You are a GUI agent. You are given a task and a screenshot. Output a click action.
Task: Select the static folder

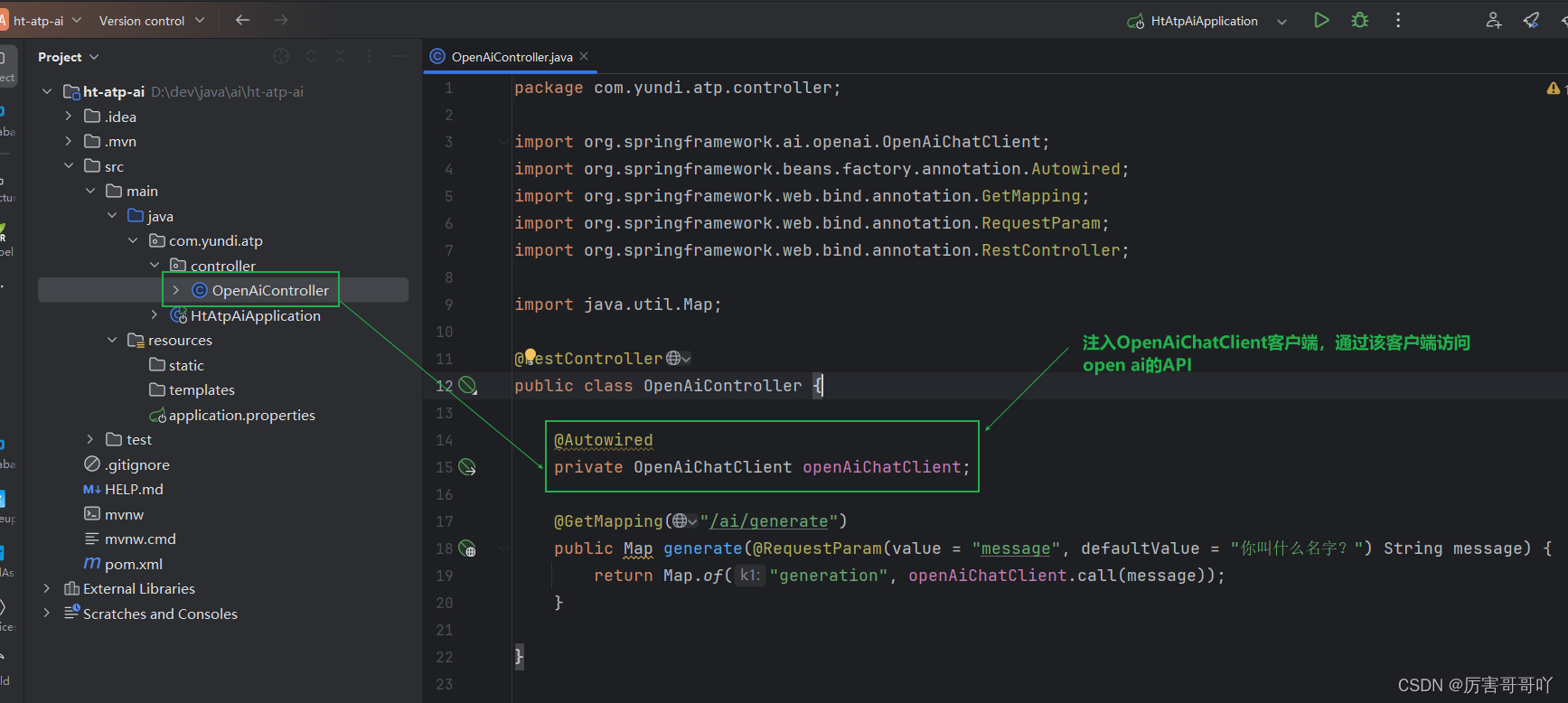(186, 365)
